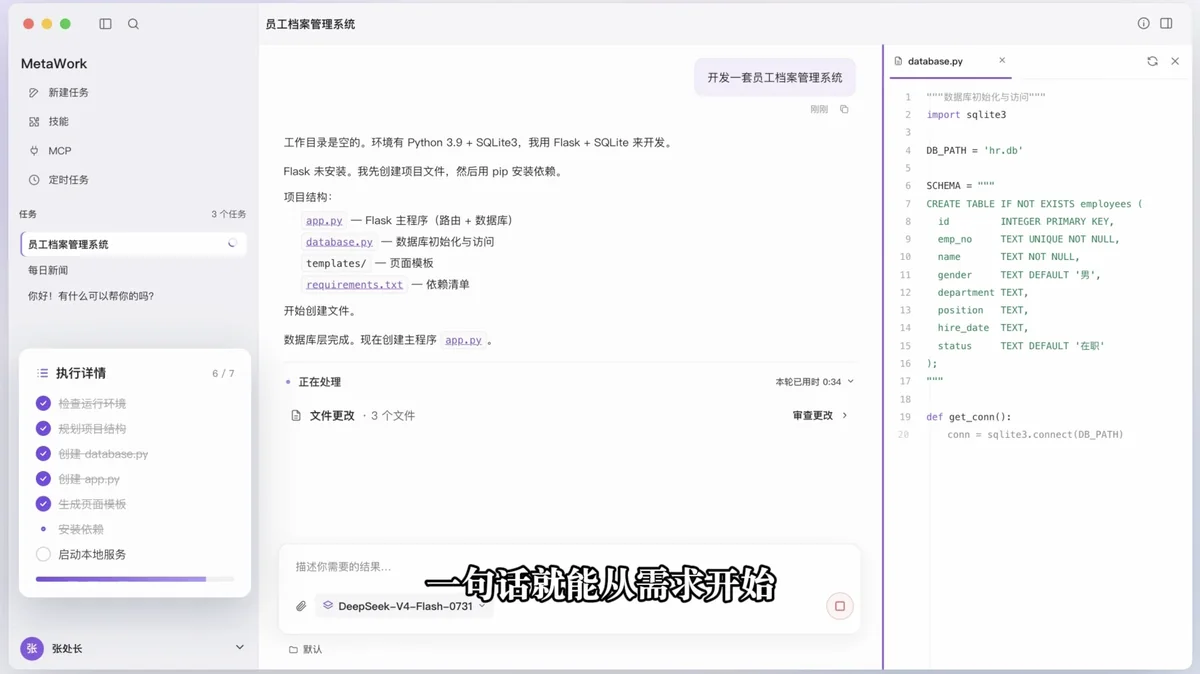Click the import sqlite3 code line
Viewport: 1200px width, 674px height.
pyautogui.click(x=966, y=115)
